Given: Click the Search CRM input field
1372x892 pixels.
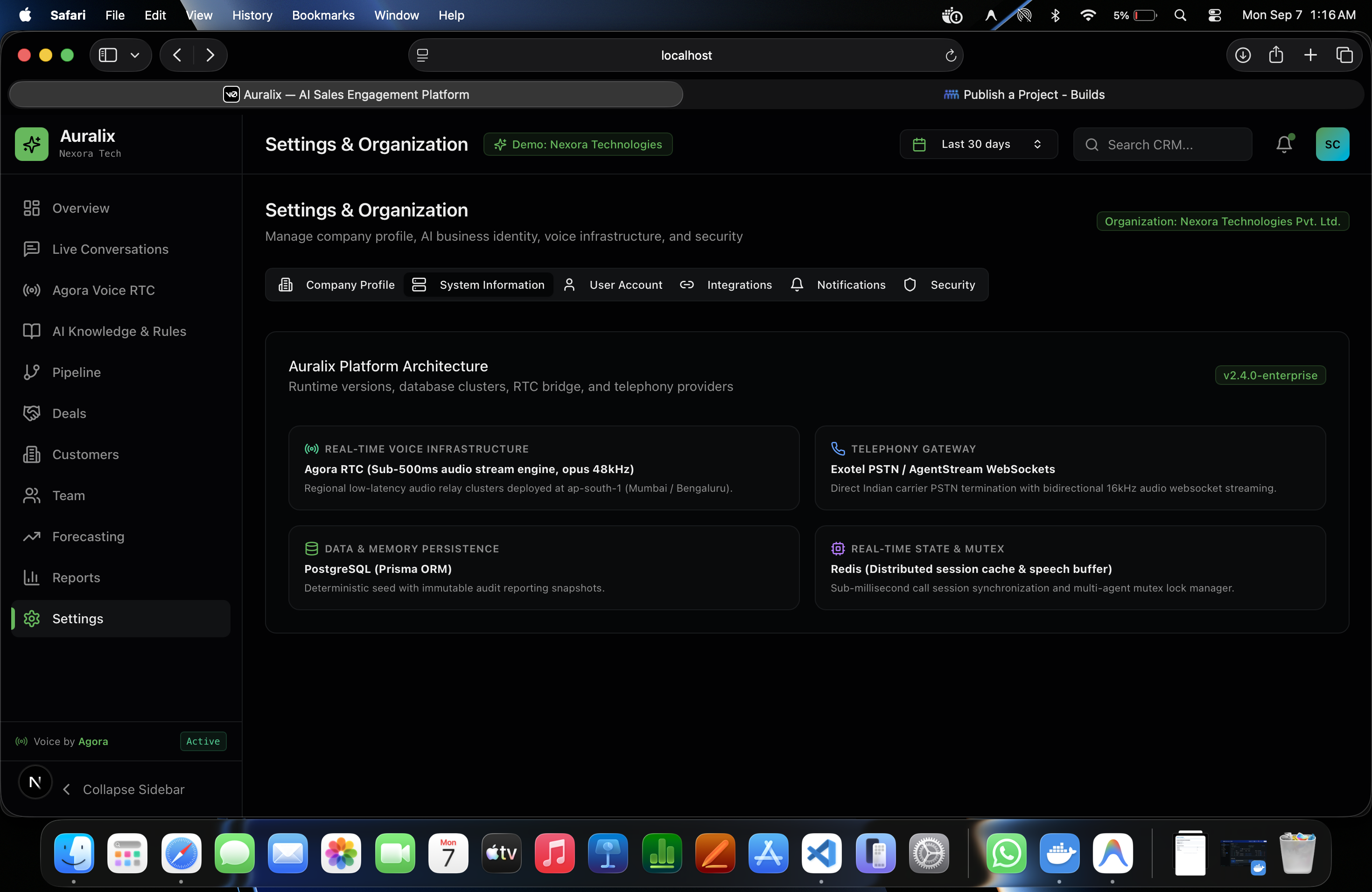Looking at the screenshot, I should pyautogui.click(x=1162, y=144).
